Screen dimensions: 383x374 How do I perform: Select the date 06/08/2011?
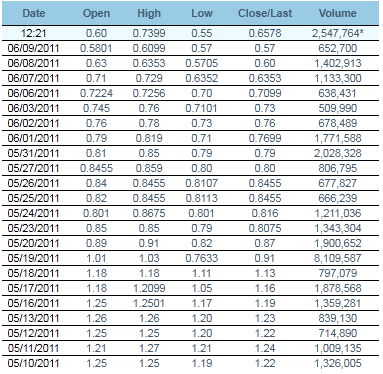pos(33,63)
